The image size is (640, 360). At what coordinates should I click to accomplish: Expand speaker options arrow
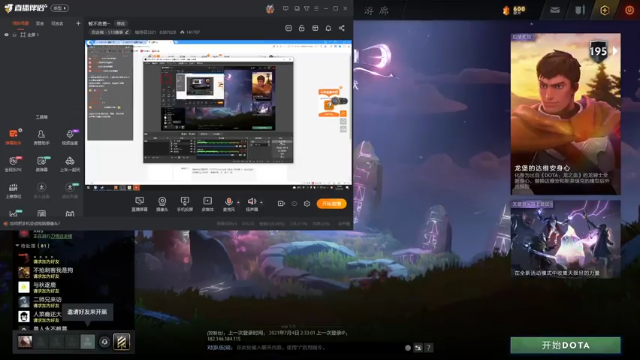261,202
